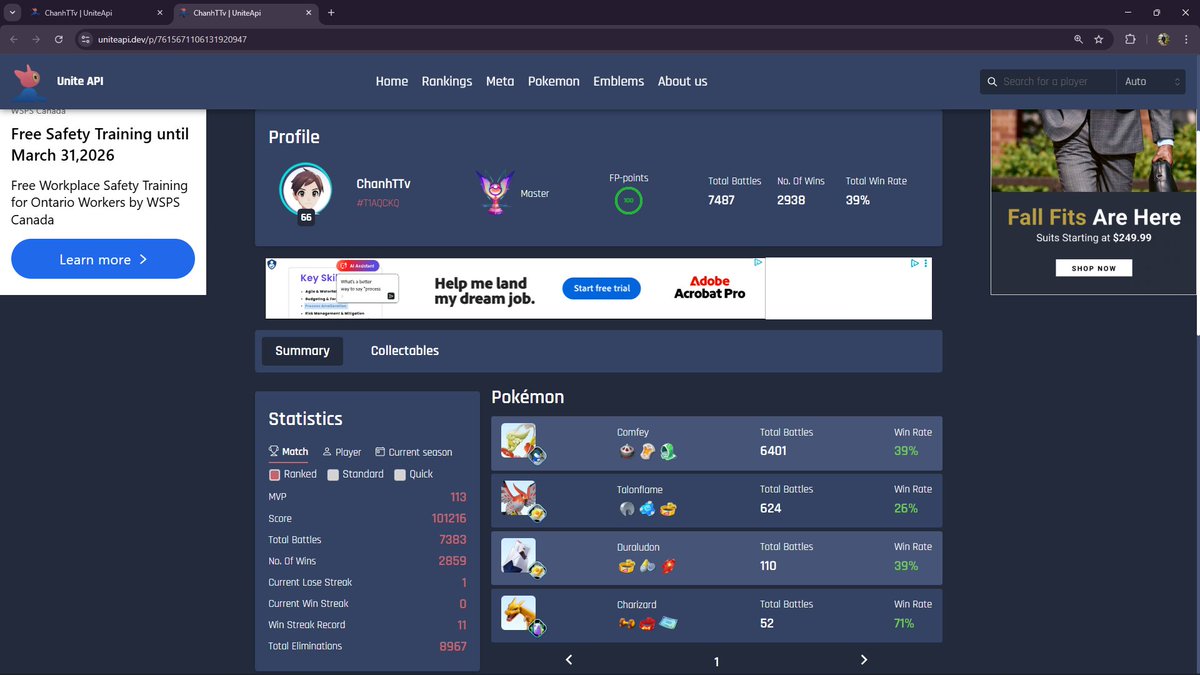Click Duraludon's portrait image
Viewport: 1200px width, 675px height.
pyautogui.click(x=518, y=556)
